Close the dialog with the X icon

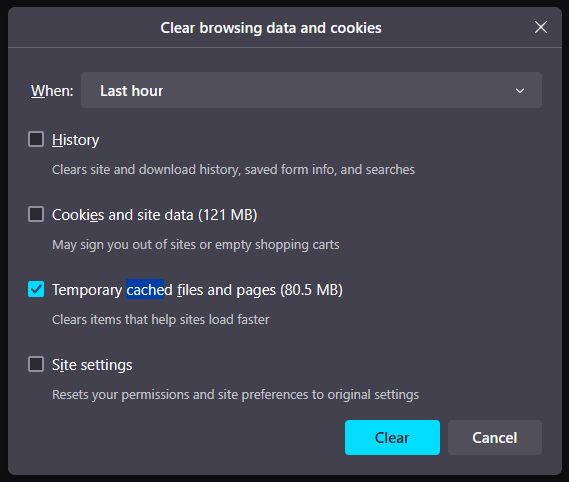click(x=541, y=27)
